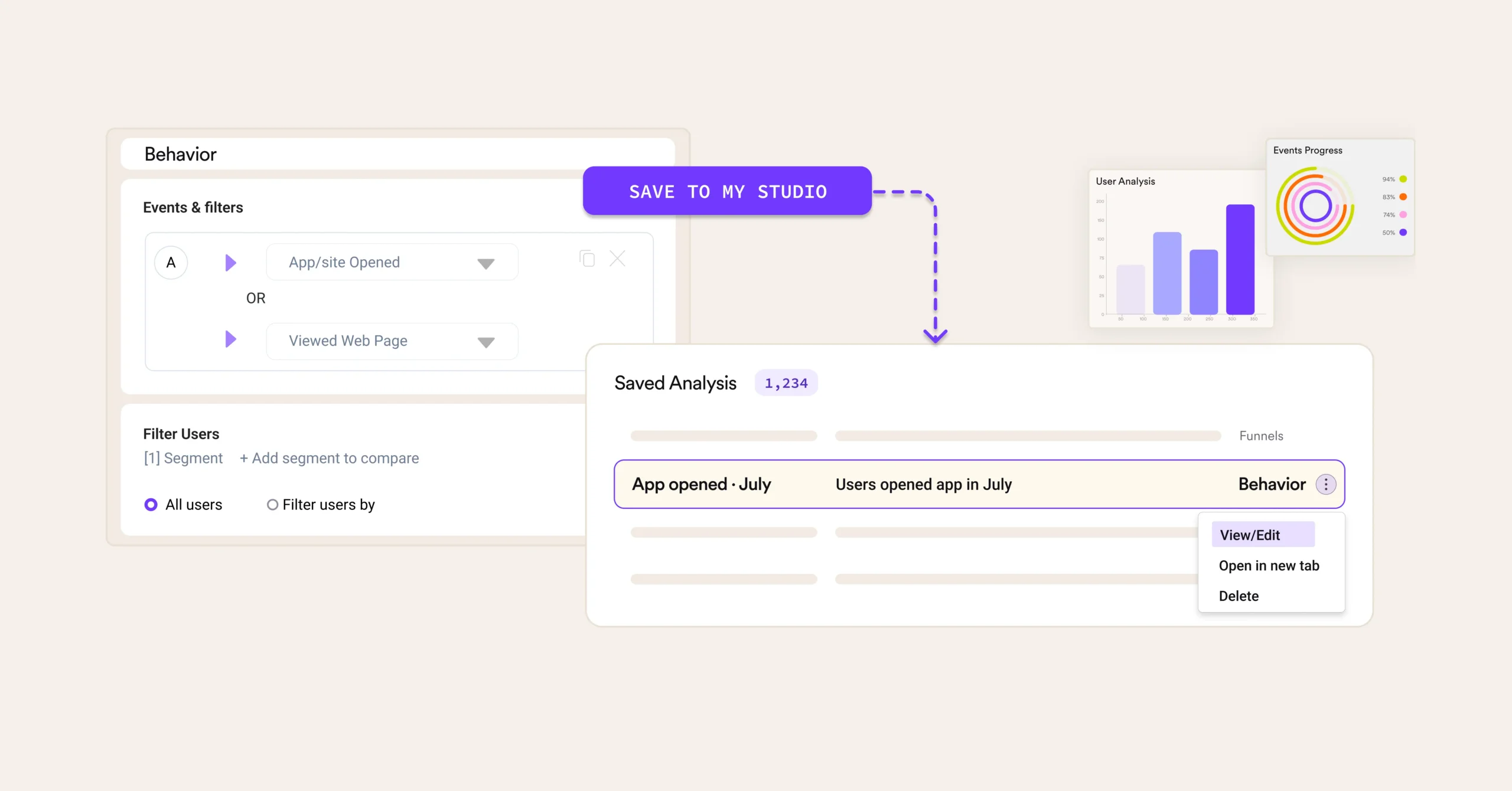Click the Events & filters heading
Viewport: 1512px width, 791px height.
click(x=193, y=207)
